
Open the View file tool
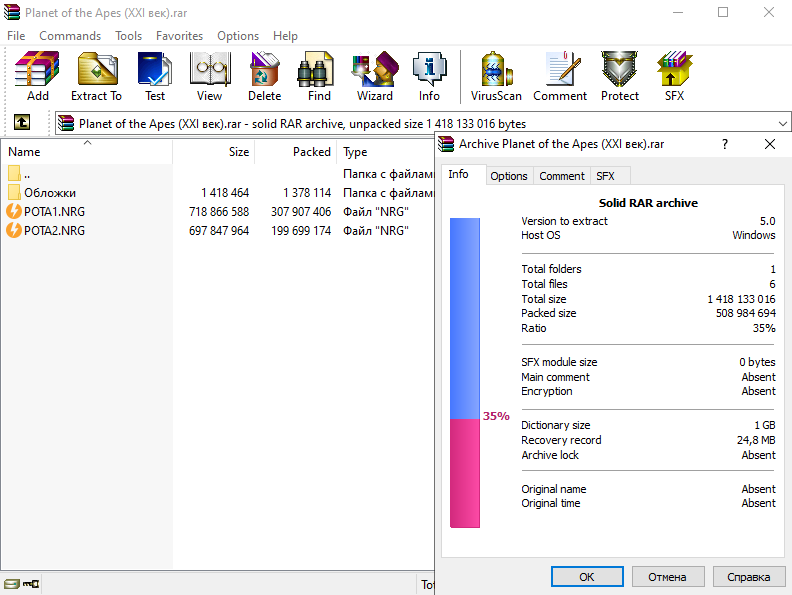[x=209, y=76]
